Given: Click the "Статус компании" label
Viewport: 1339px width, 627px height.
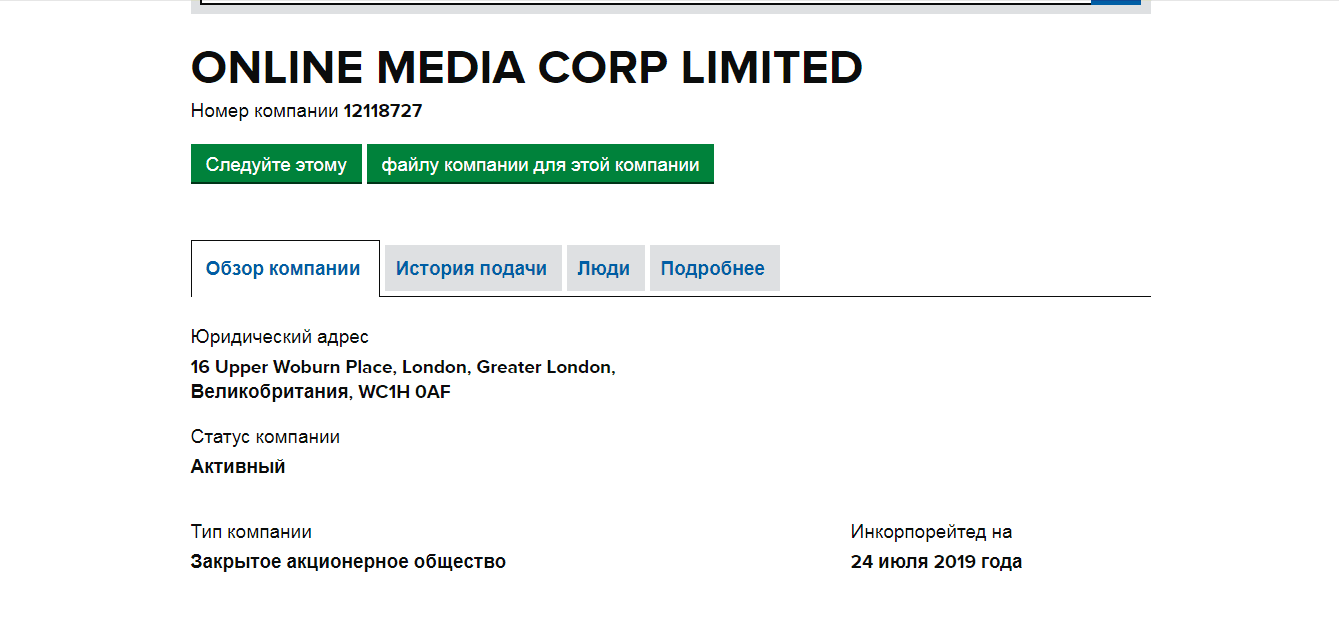Looking at the screenshot, I should point(265,437).
